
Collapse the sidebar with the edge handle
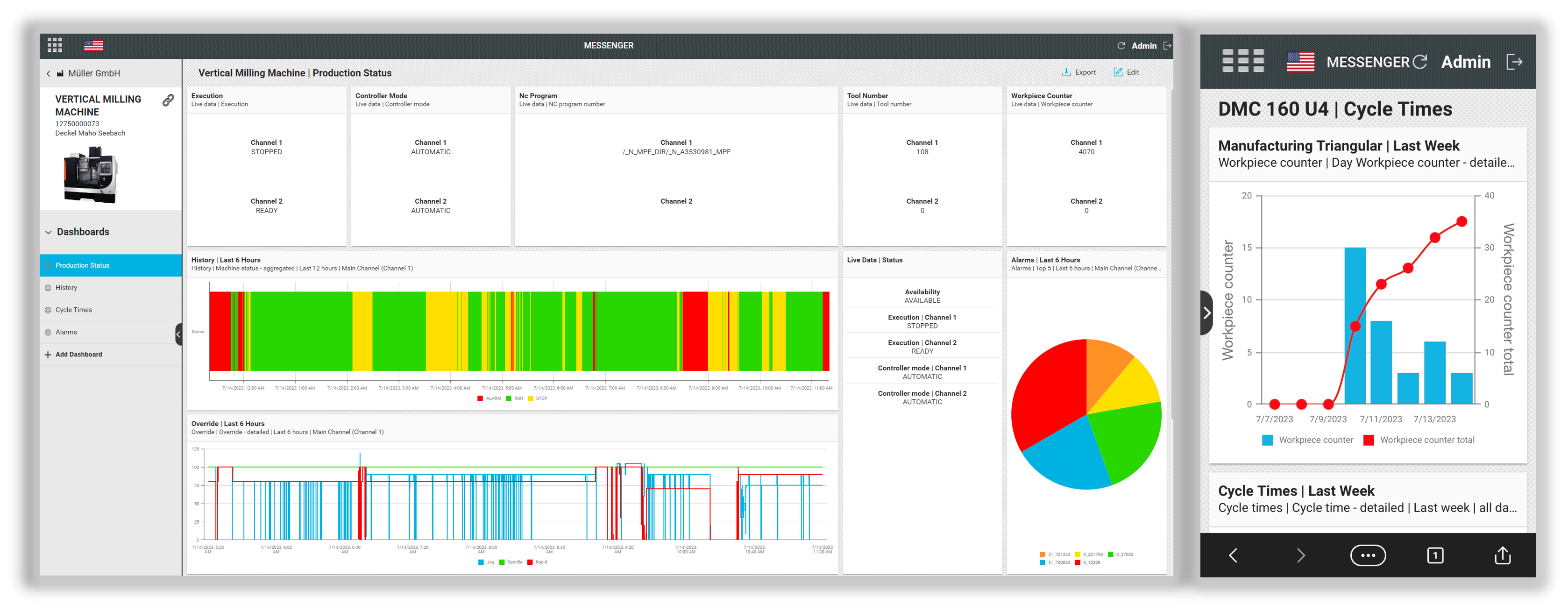179,334
